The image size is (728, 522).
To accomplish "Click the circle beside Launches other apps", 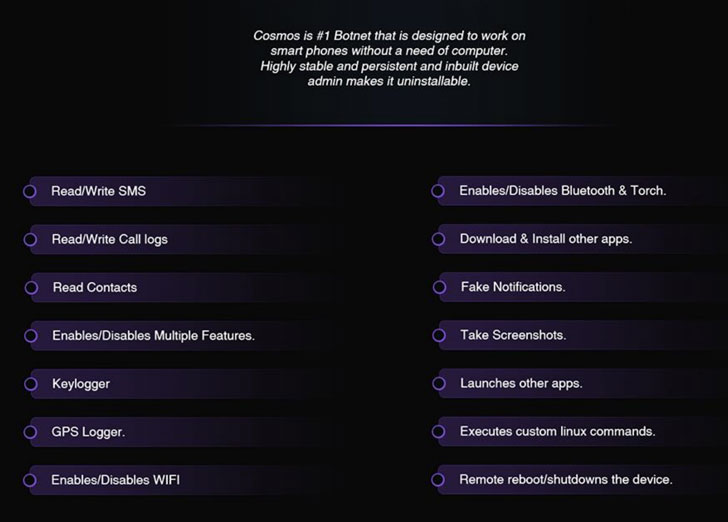I will [438, 383].
